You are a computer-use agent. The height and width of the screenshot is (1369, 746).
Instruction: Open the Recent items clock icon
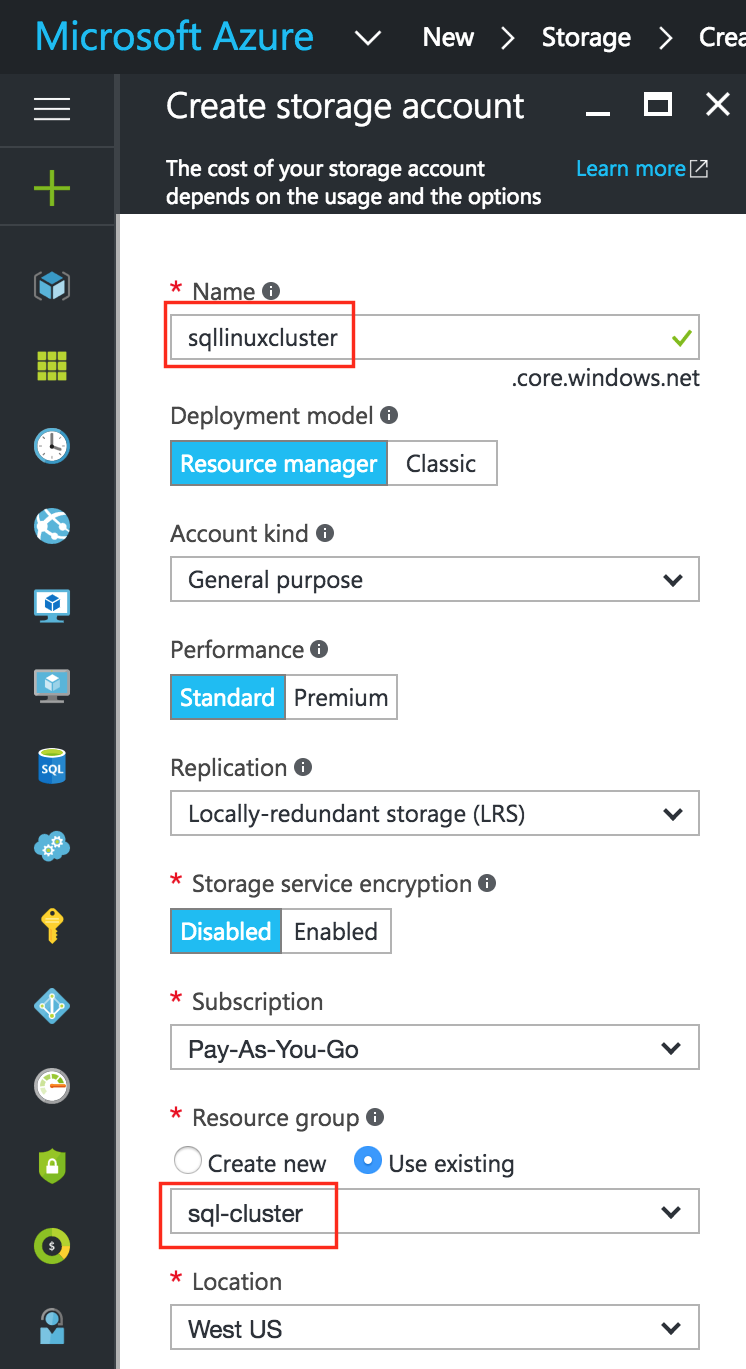click(x=51, y=446)
